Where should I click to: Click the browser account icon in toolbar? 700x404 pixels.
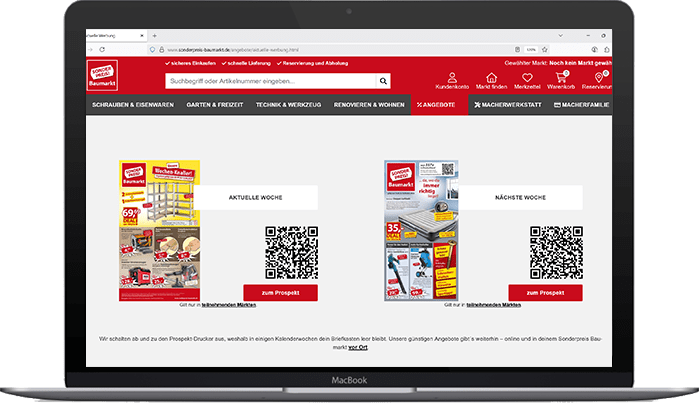[x=594, y=50]
